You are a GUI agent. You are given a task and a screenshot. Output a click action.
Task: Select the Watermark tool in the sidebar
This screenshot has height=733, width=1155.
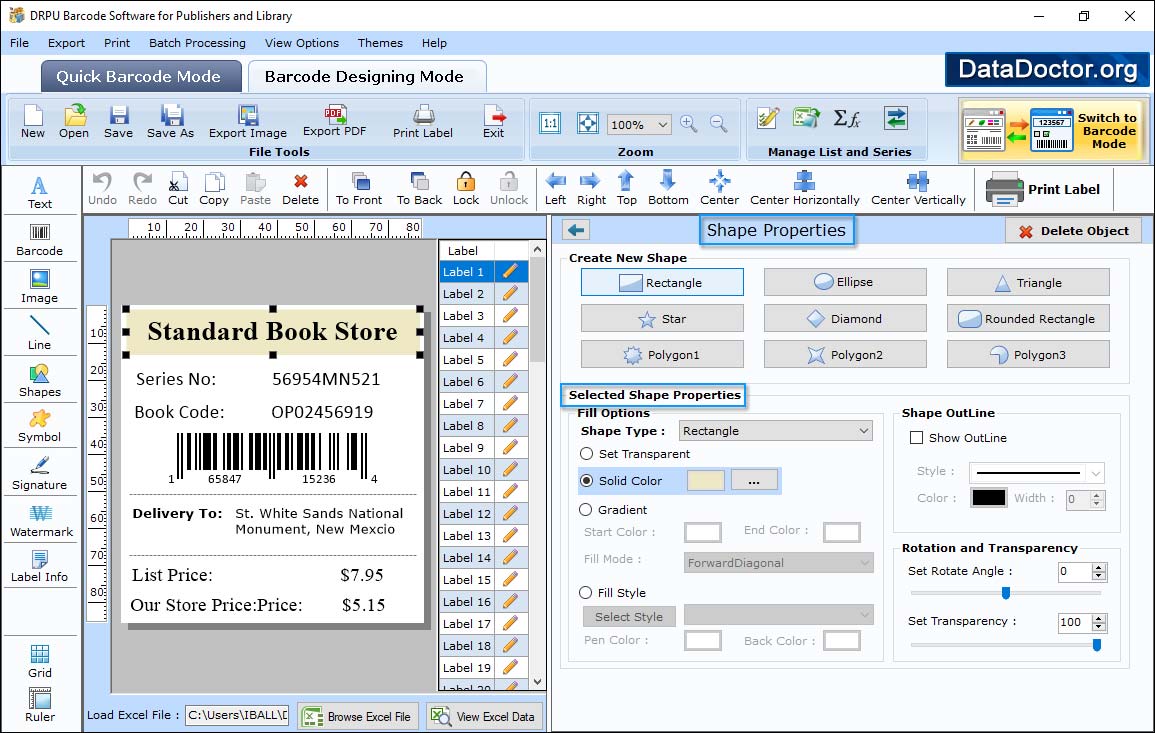[x=41, y=521]
